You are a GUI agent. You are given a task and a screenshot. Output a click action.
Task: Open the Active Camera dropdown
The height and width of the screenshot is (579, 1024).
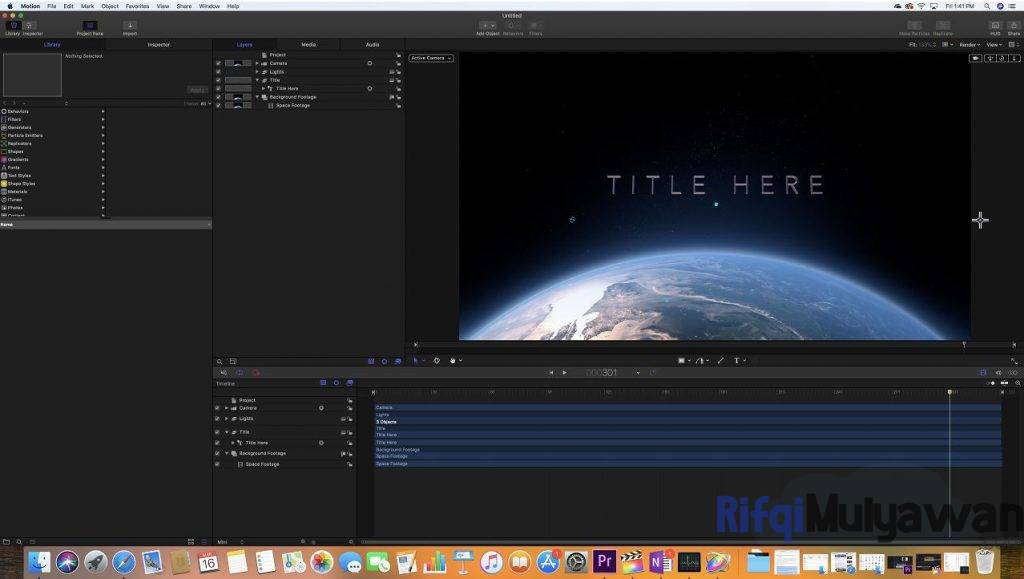click(x=430, y=58)
